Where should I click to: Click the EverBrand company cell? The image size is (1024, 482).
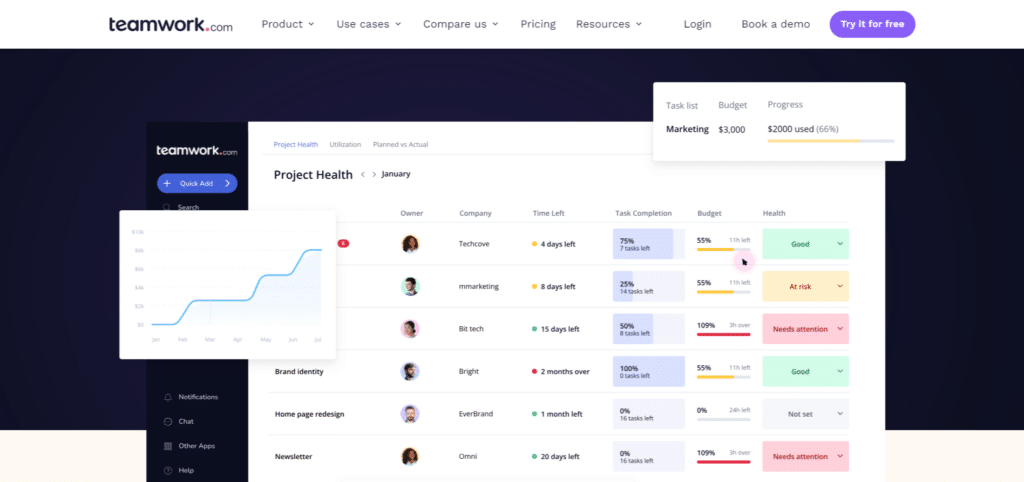476,414
